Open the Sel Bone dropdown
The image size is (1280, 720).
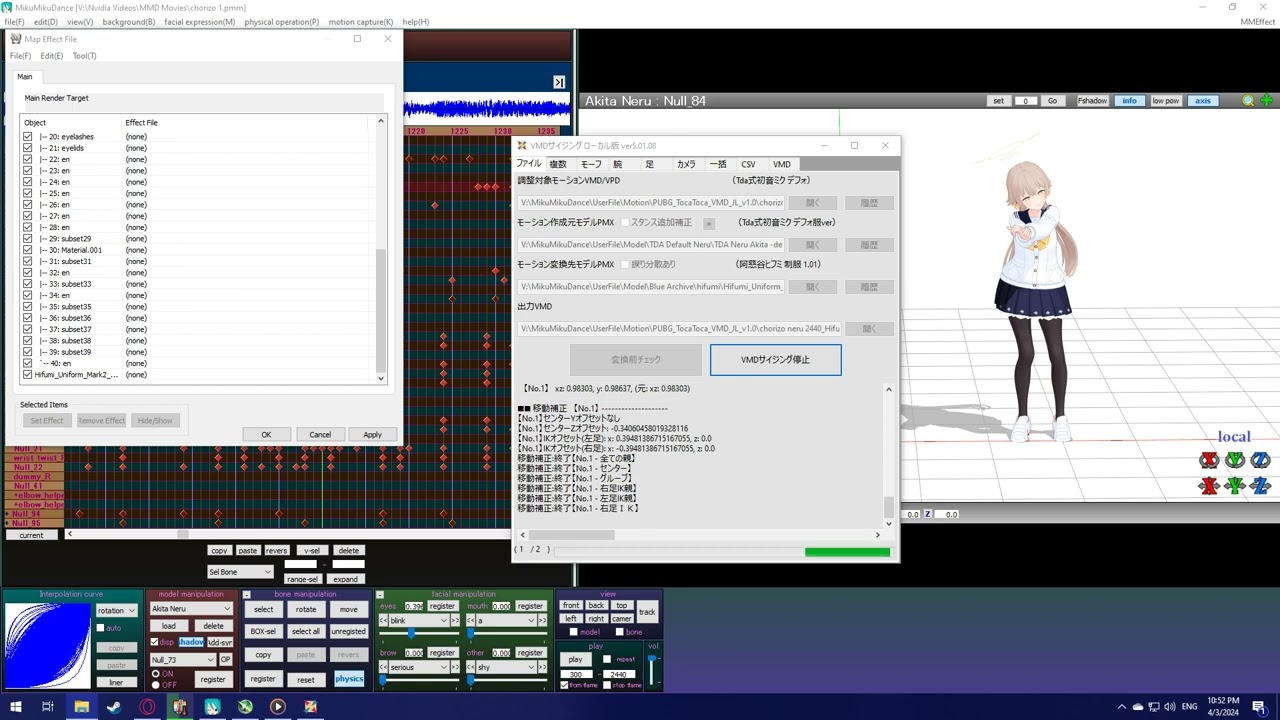pyautogui.click(x=240, y=572)
